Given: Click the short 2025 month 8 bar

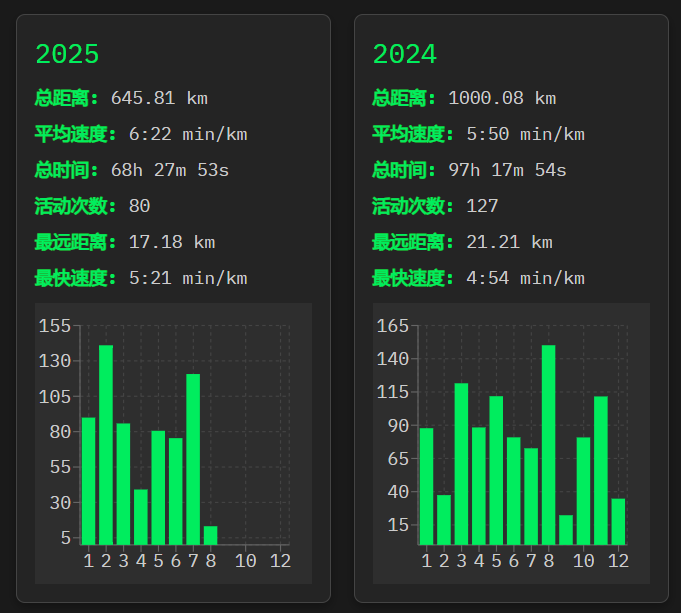Looking at the screenshot, I should 211,535.
